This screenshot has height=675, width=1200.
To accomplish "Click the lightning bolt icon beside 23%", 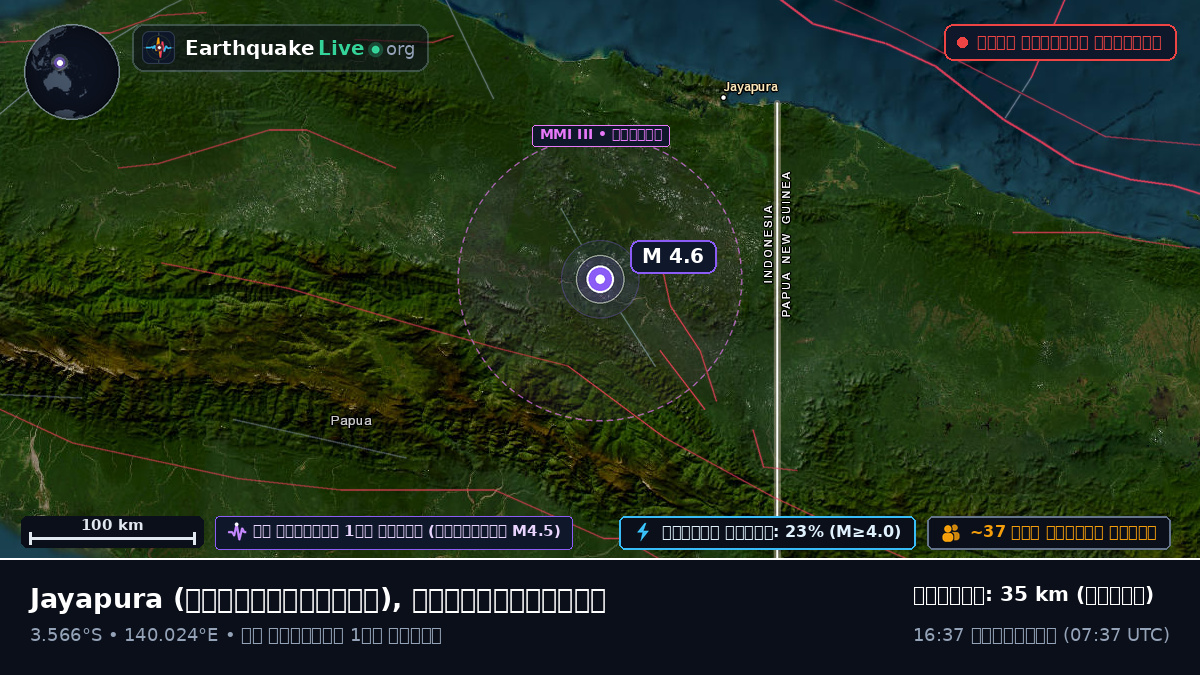I will click(x=643, y=532).
